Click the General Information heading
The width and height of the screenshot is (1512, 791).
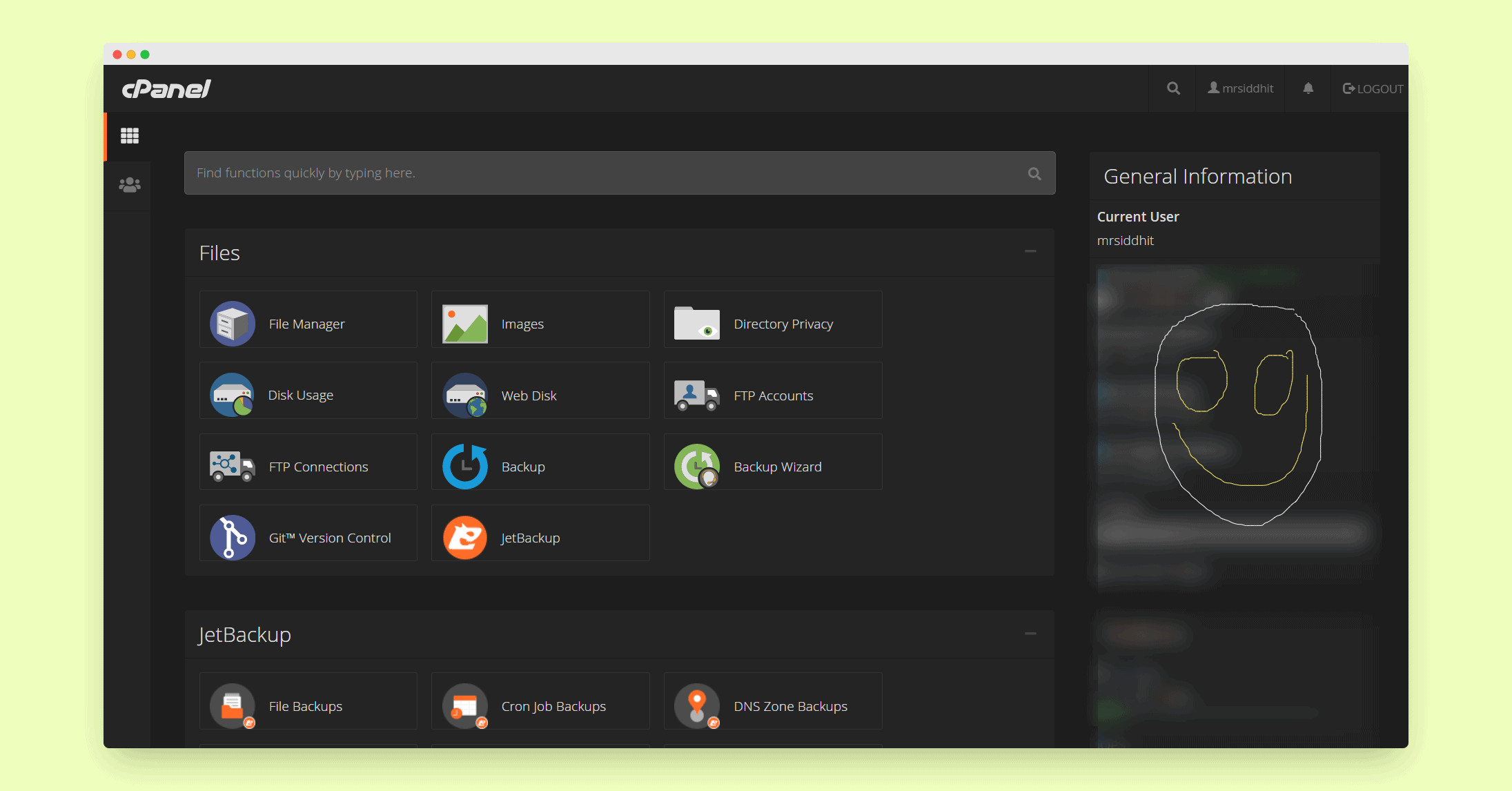(x=1198, y=176)
